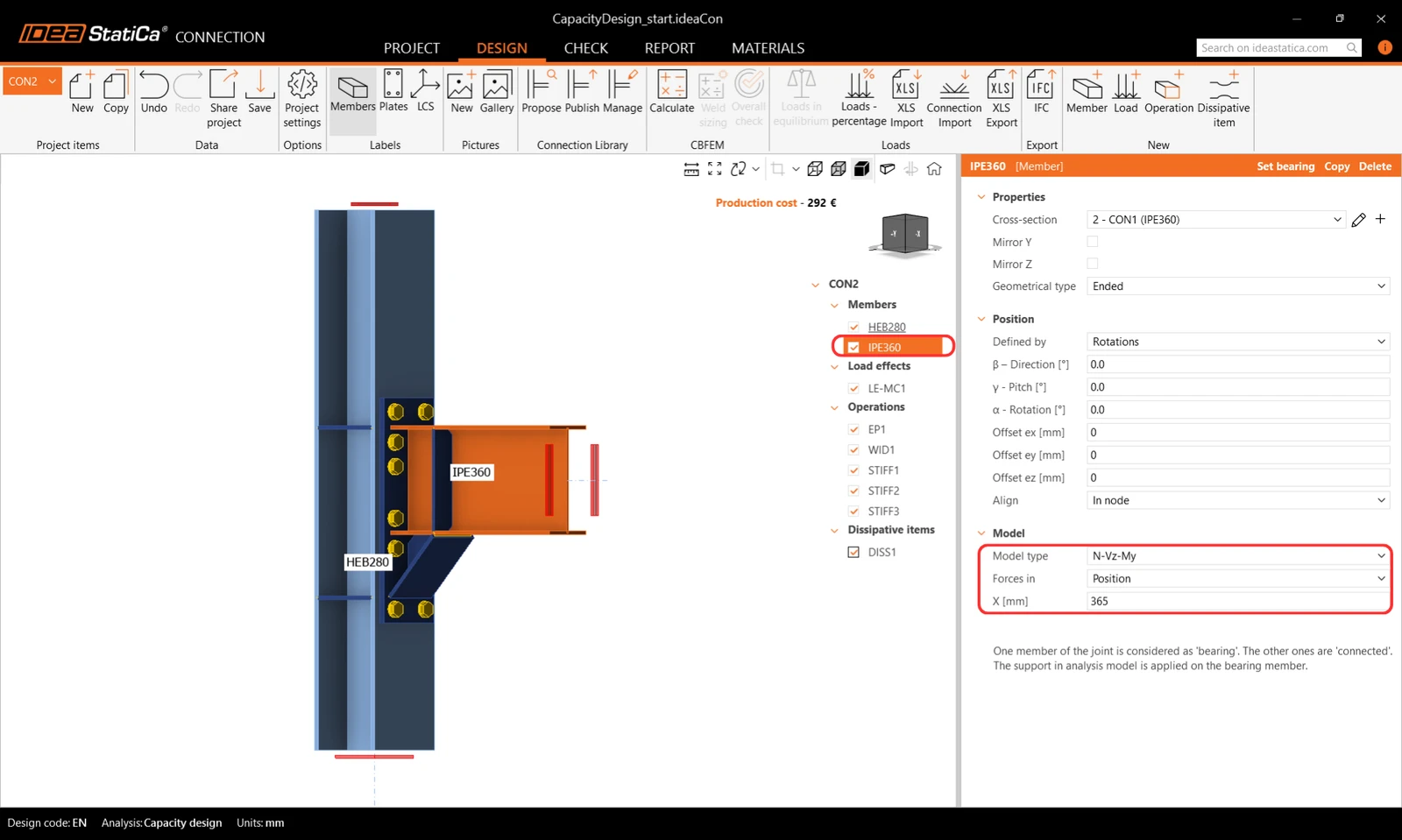Add a new Dissipative item
Screen dimensions: 1402x840
coord(1223,99)
